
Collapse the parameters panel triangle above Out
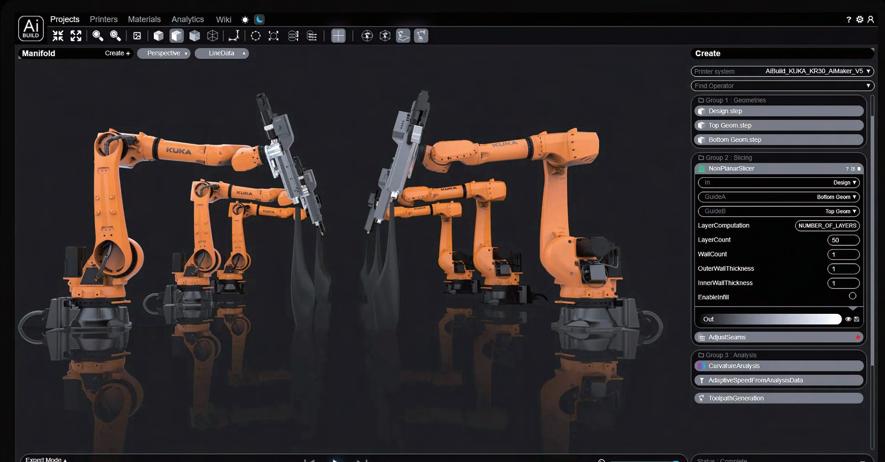[853, 309]
